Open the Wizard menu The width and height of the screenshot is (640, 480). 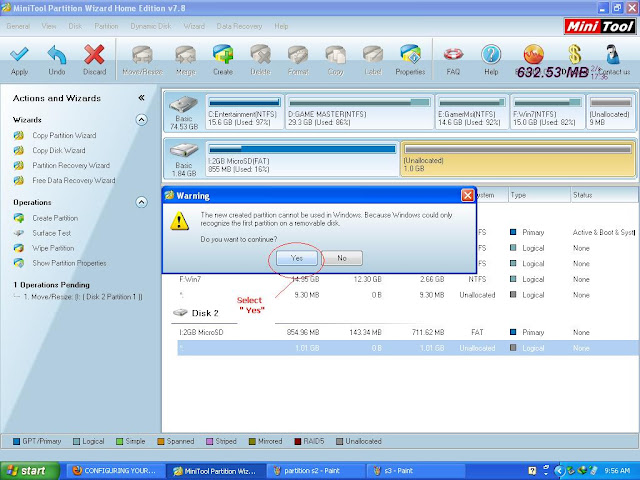194,26
